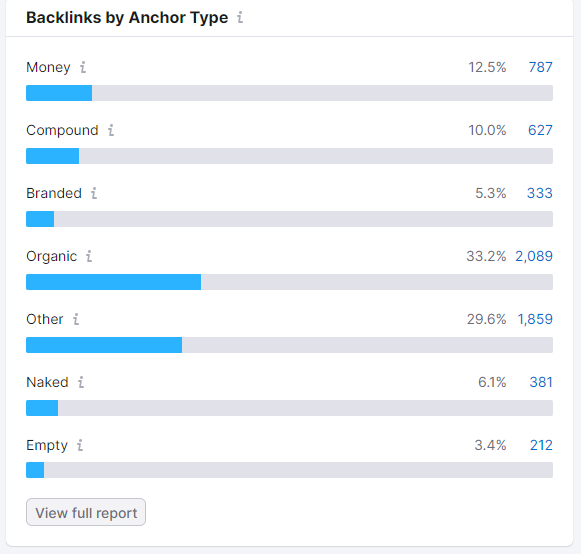Viewport: 581px width, 554px height.
Task: Click the Money progress bar
Action: 289,93
